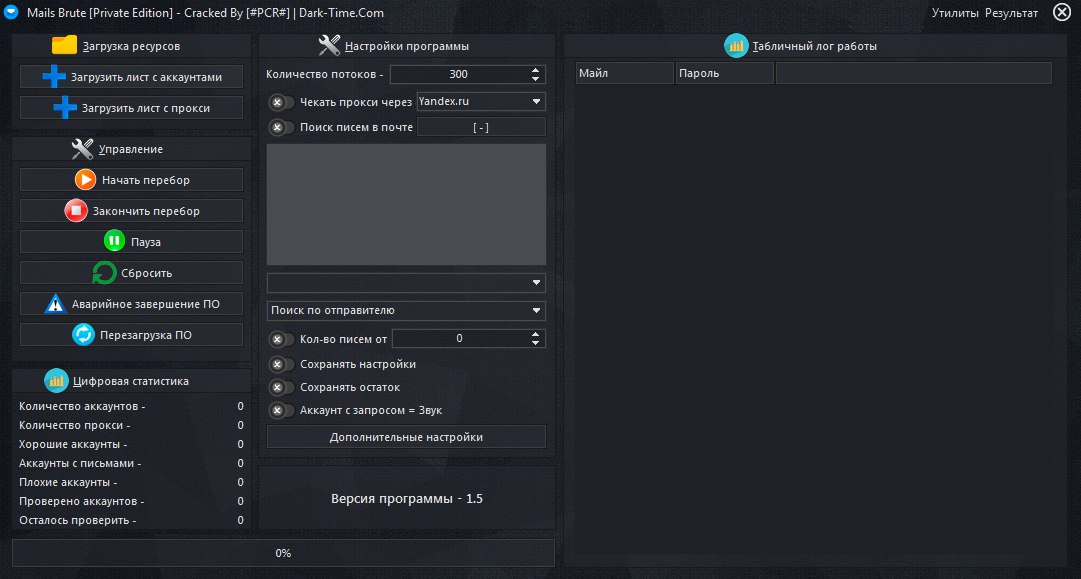This screenshot has height=579, width=1081.
Task: Click the blue reload icon "Перезагрузка ПО"
Action: click(x=83, y=335)
